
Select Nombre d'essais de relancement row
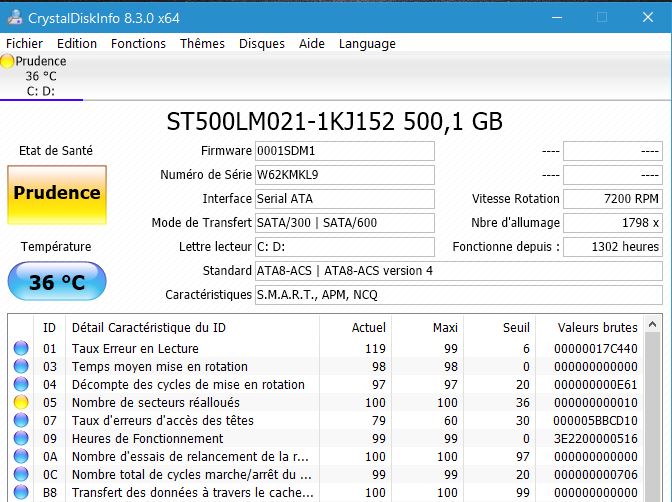tap(326, 457)
